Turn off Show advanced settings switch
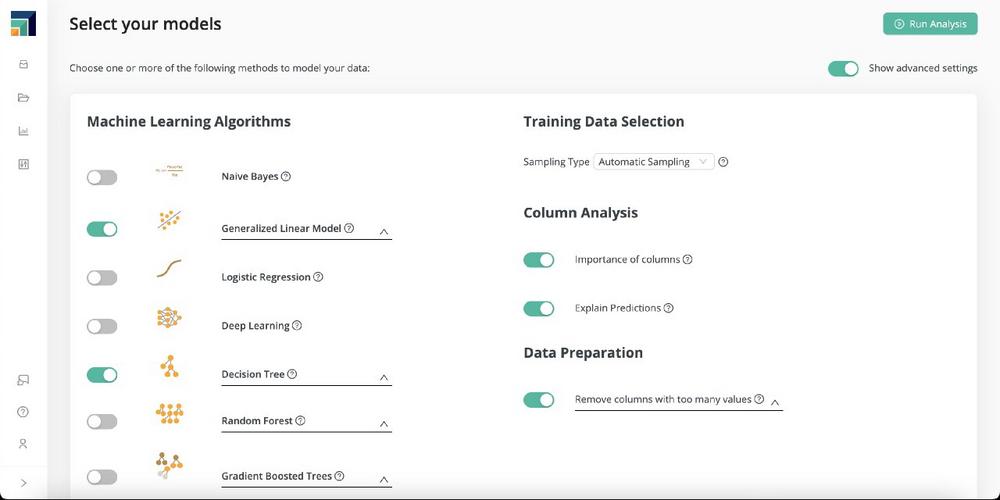This screenshot has width=1000, height=500. pyautogui.click(x=843, y=69)
